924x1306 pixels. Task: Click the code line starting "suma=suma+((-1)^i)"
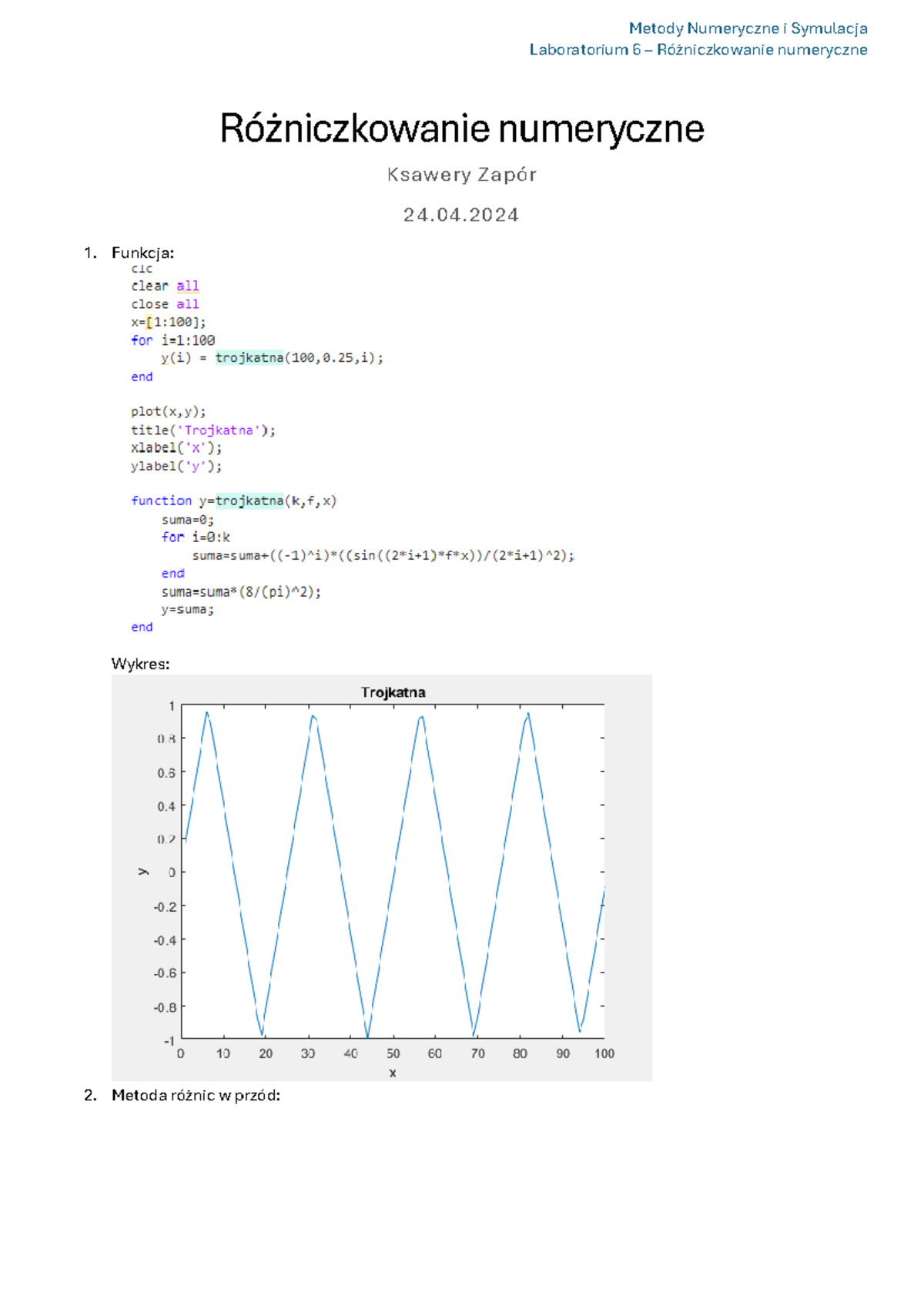pos(383,555)
